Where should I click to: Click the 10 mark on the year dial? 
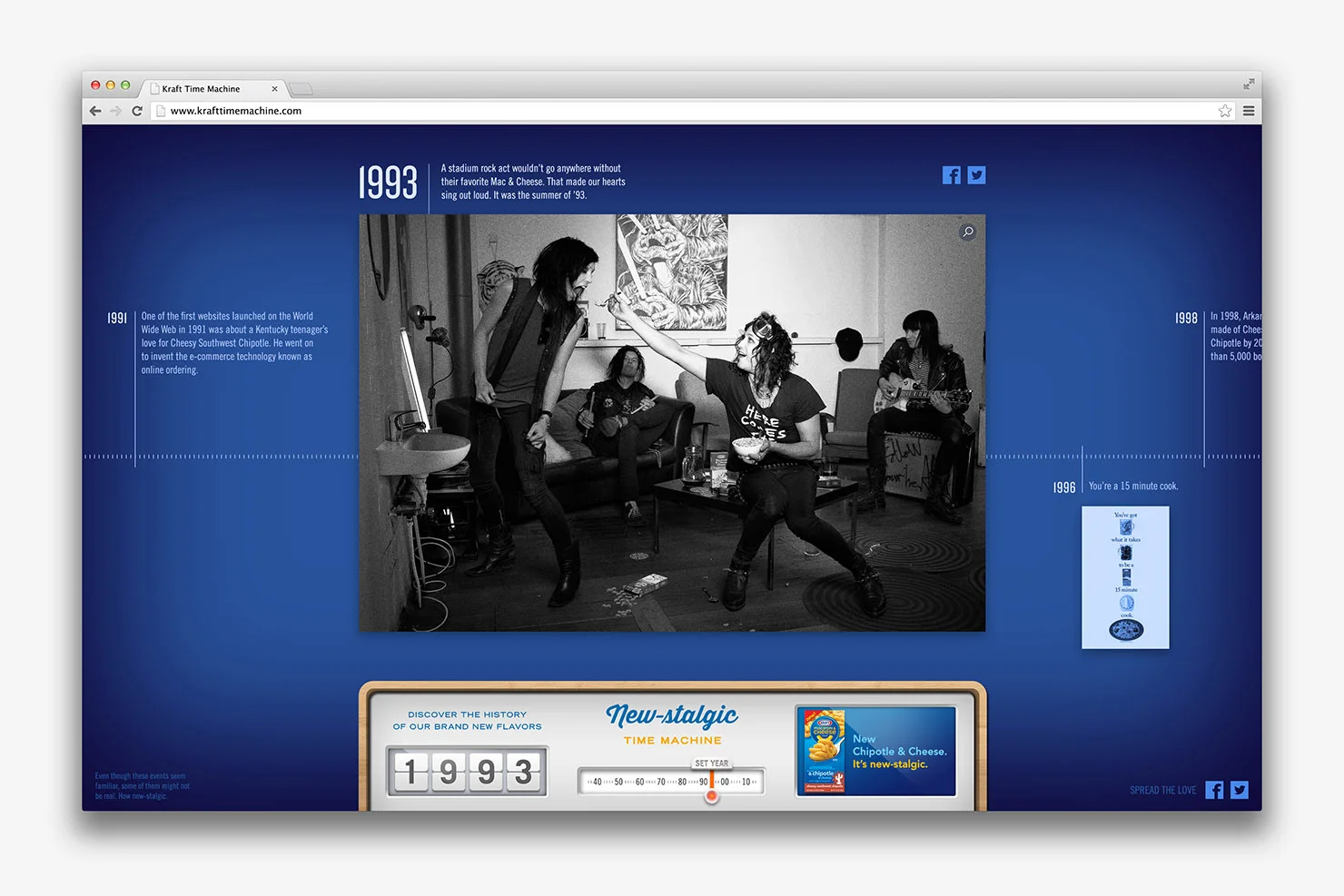[746, 782]
